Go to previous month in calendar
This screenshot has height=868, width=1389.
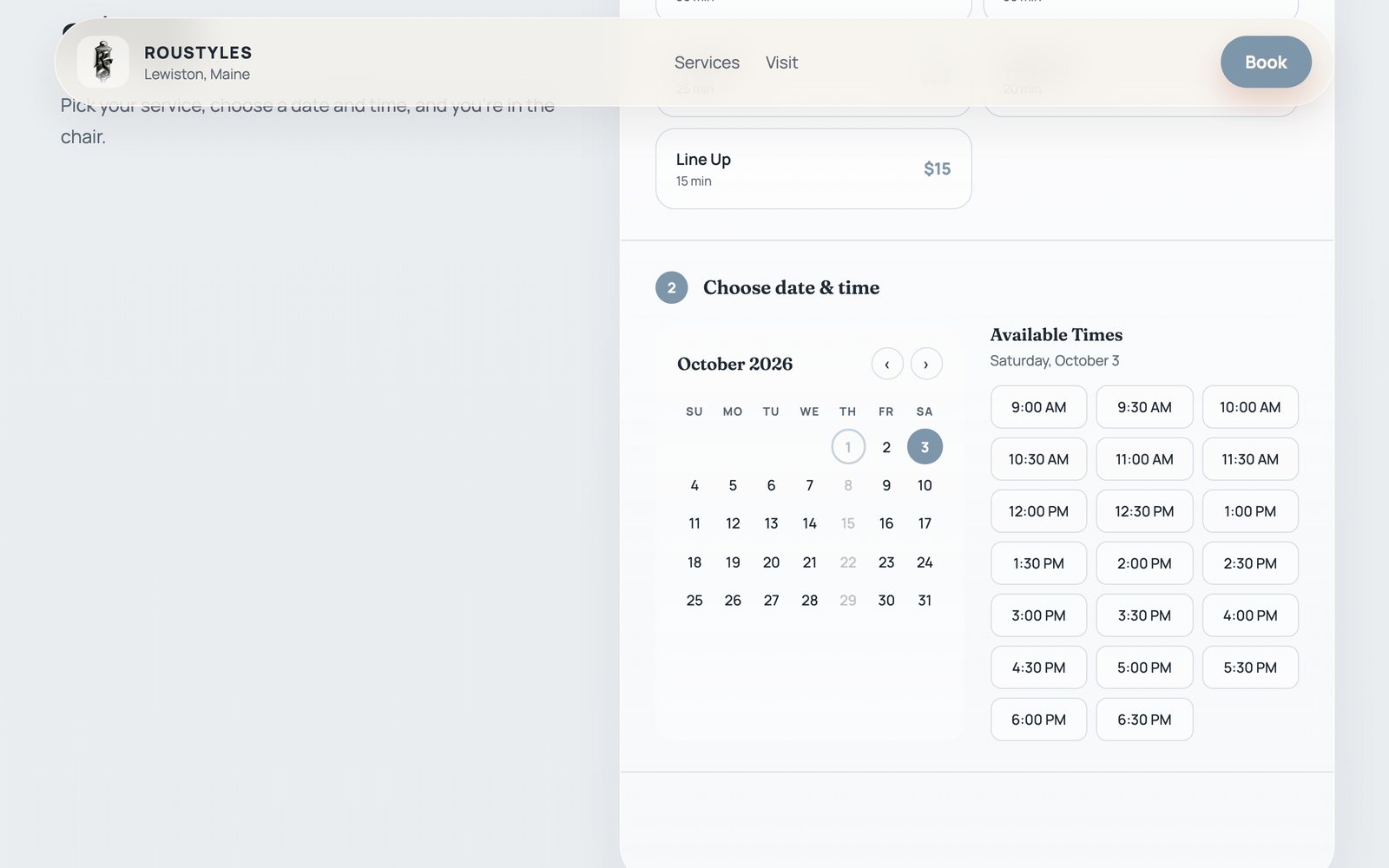coord(887,364)
